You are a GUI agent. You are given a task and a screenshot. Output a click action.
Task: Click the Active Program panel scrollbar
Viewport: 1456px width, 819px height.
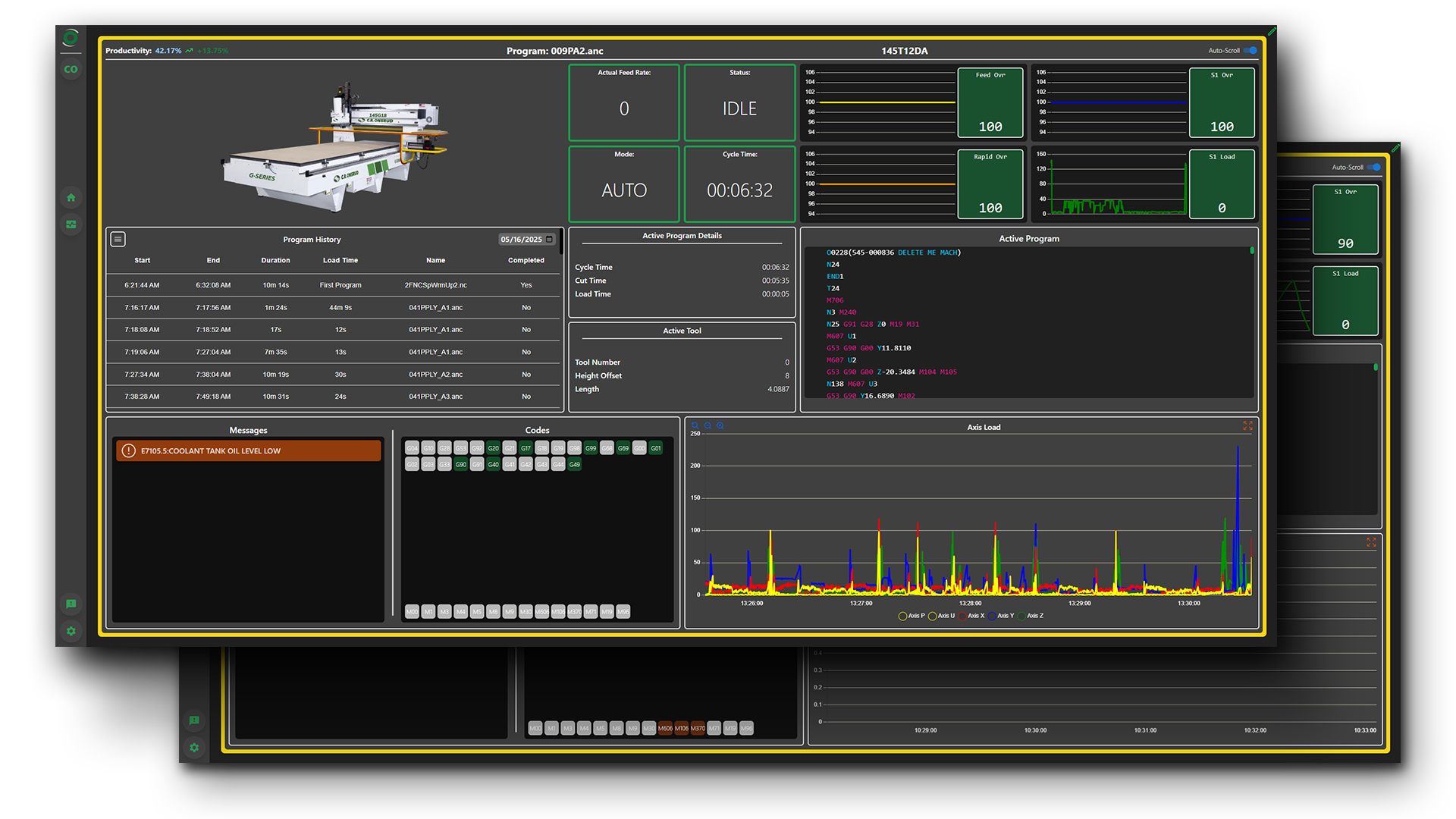pos(1251,250)
